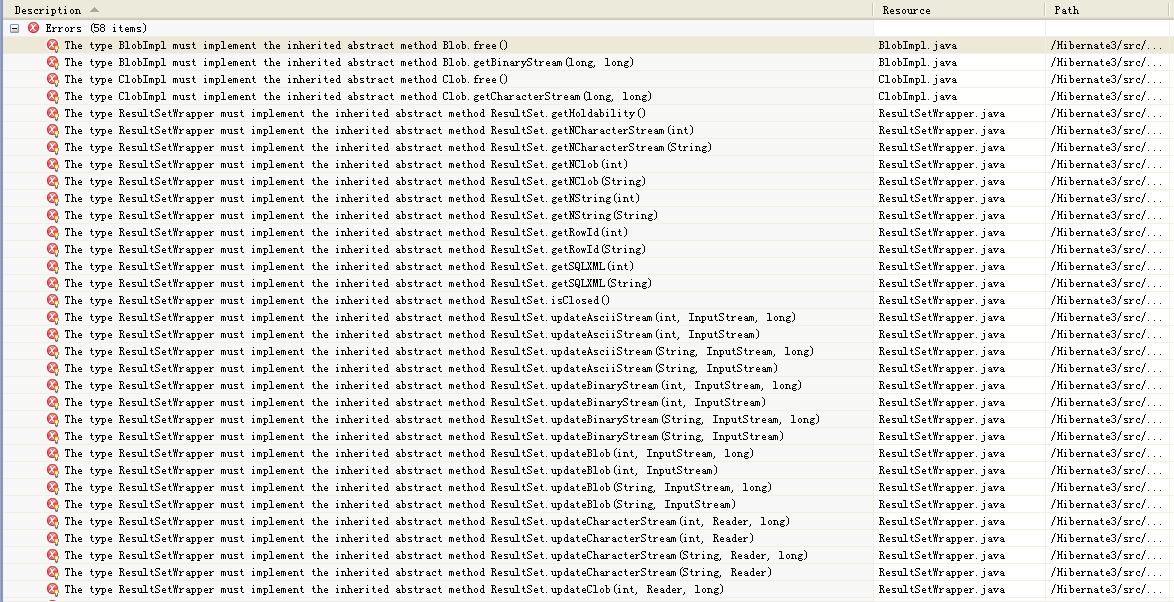Sort by the Resource column header

click(x=906, y=10)
